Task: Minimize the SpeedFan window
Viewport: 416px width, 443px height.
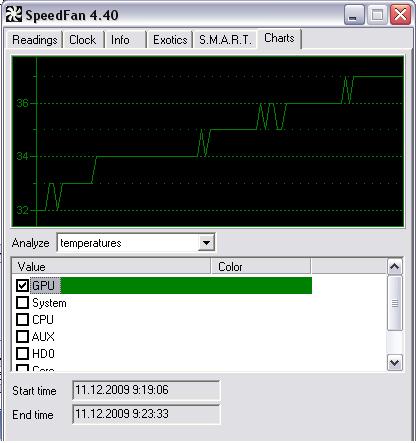Action: (x=354, y=15)
